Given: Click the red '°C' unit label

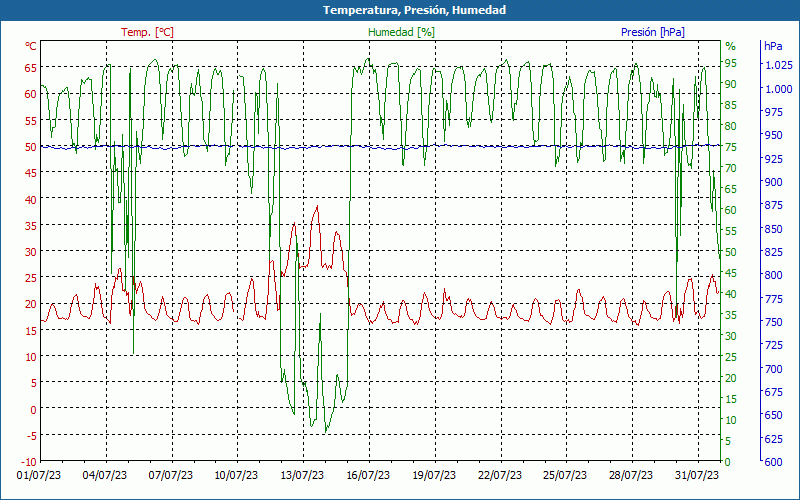Looking at the screenshot, I should click(x=31, y=46).
